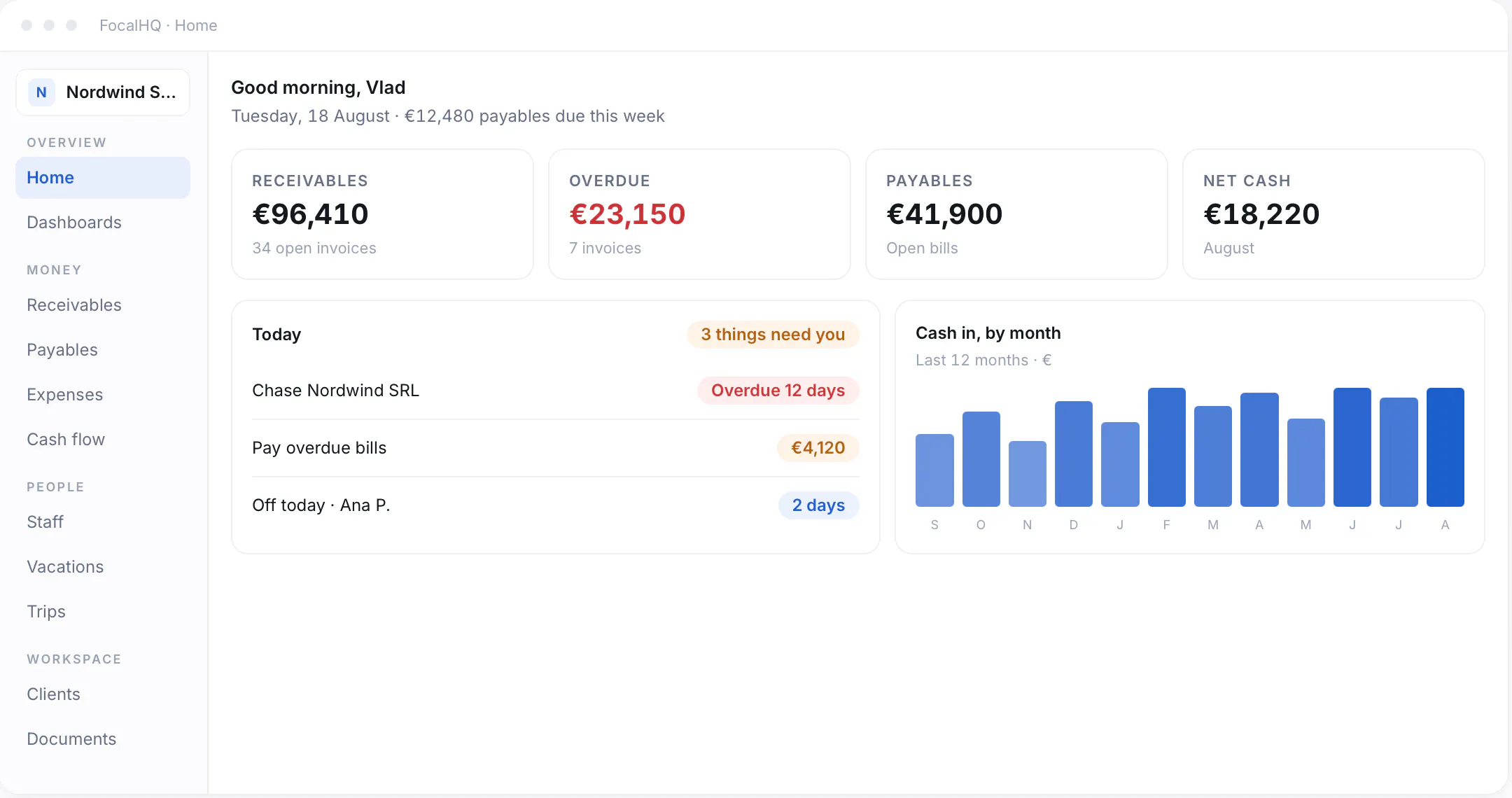Open the Pay overdue bills task
Image resolution: width=1512 pixels, height=798 pixels.
coord(555,448)
